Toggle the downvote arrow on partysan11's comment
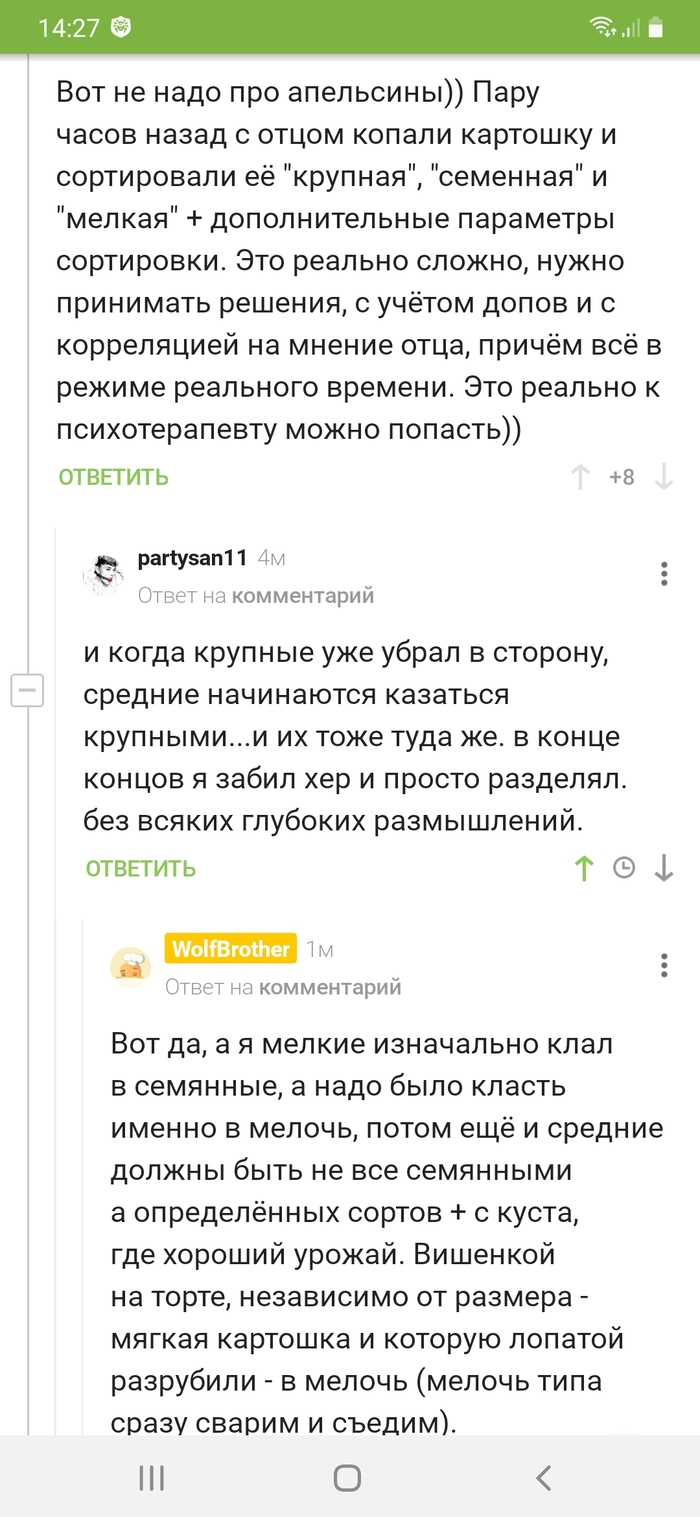Viewport: 700px width, 1517px height. [664, 868]
